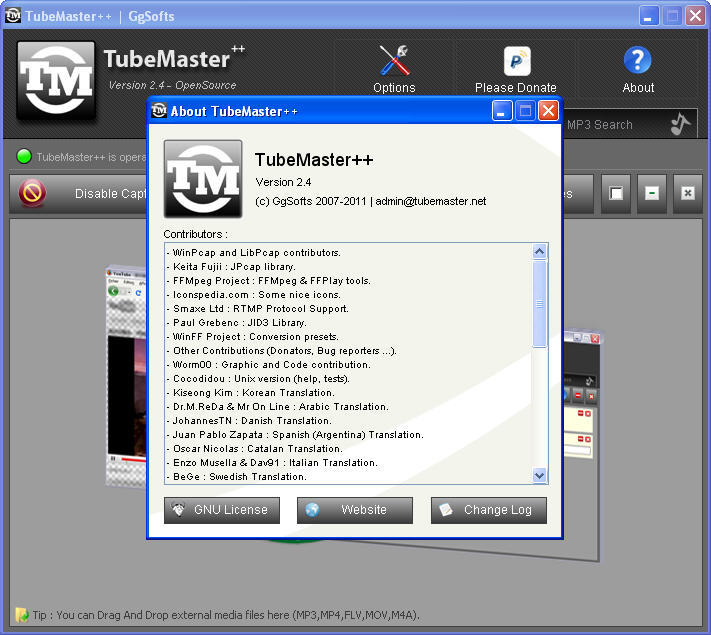
Task: Click the 'JohannesTN : Danish Translation' line
Action: click(249, 421)
